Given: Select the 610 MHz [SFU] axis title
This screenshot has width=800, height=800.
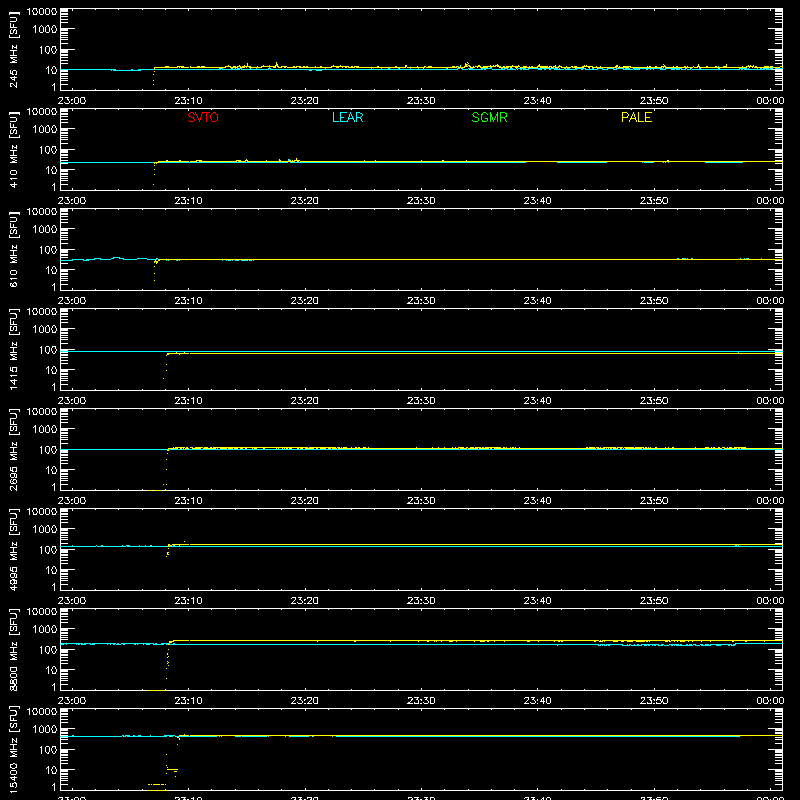Looking at the screenshot, I should click(x=14, y=250).
